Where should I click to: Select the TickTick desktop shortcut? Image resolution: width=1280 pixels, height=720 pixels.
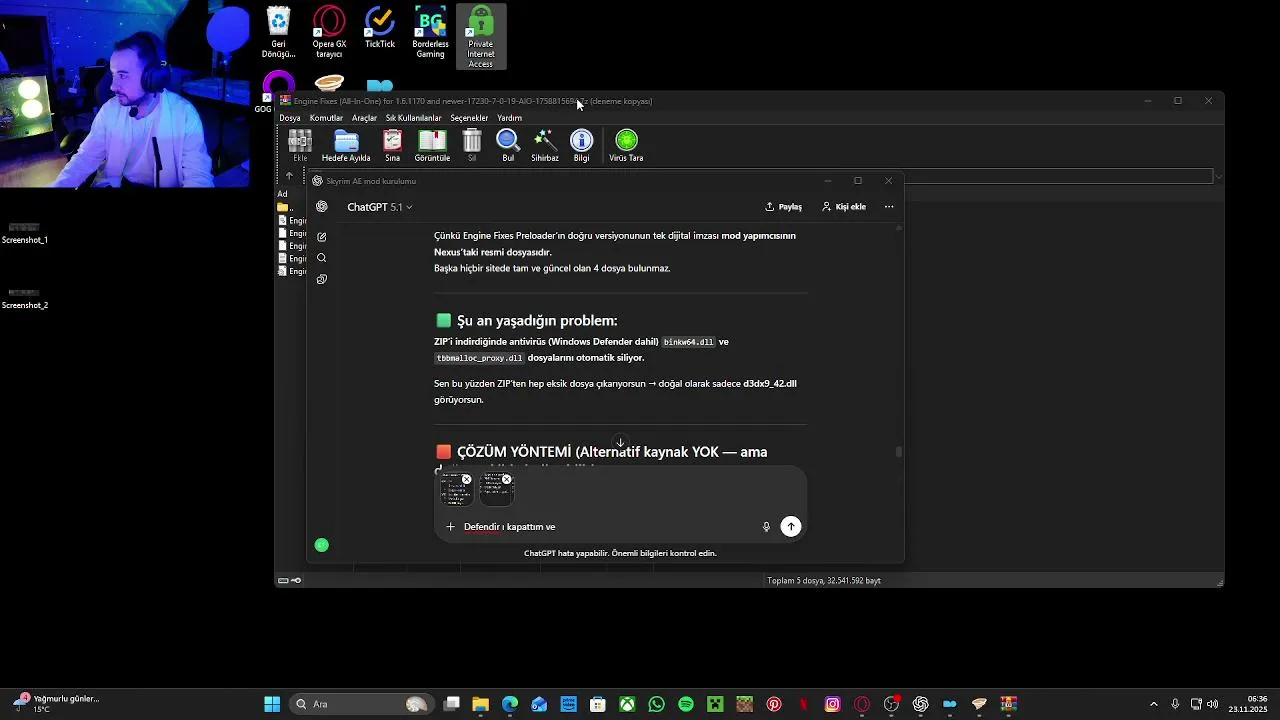tap(380, 28)
